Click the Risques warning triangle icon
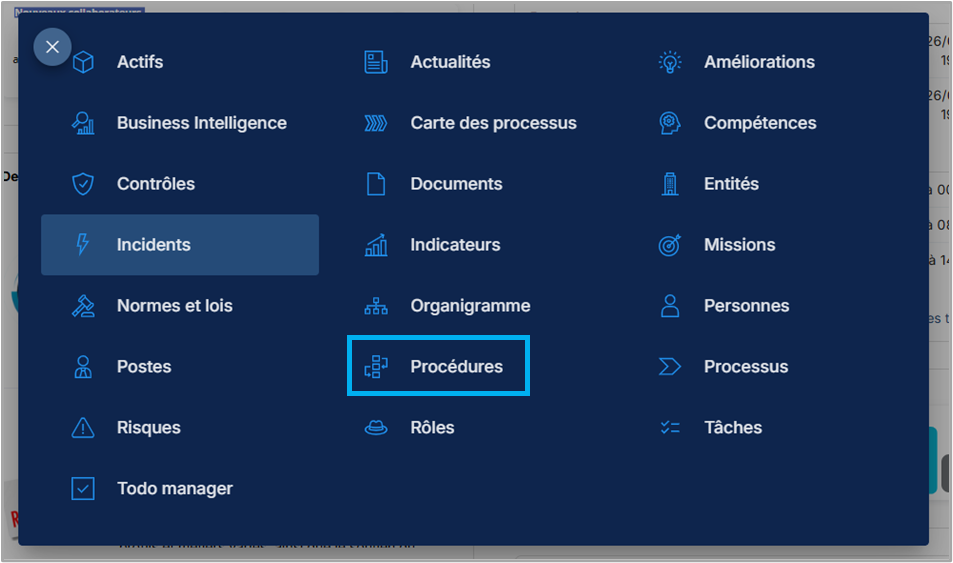Image resolution: width=953 pixels, height=563 pixels. coord(83,428)
